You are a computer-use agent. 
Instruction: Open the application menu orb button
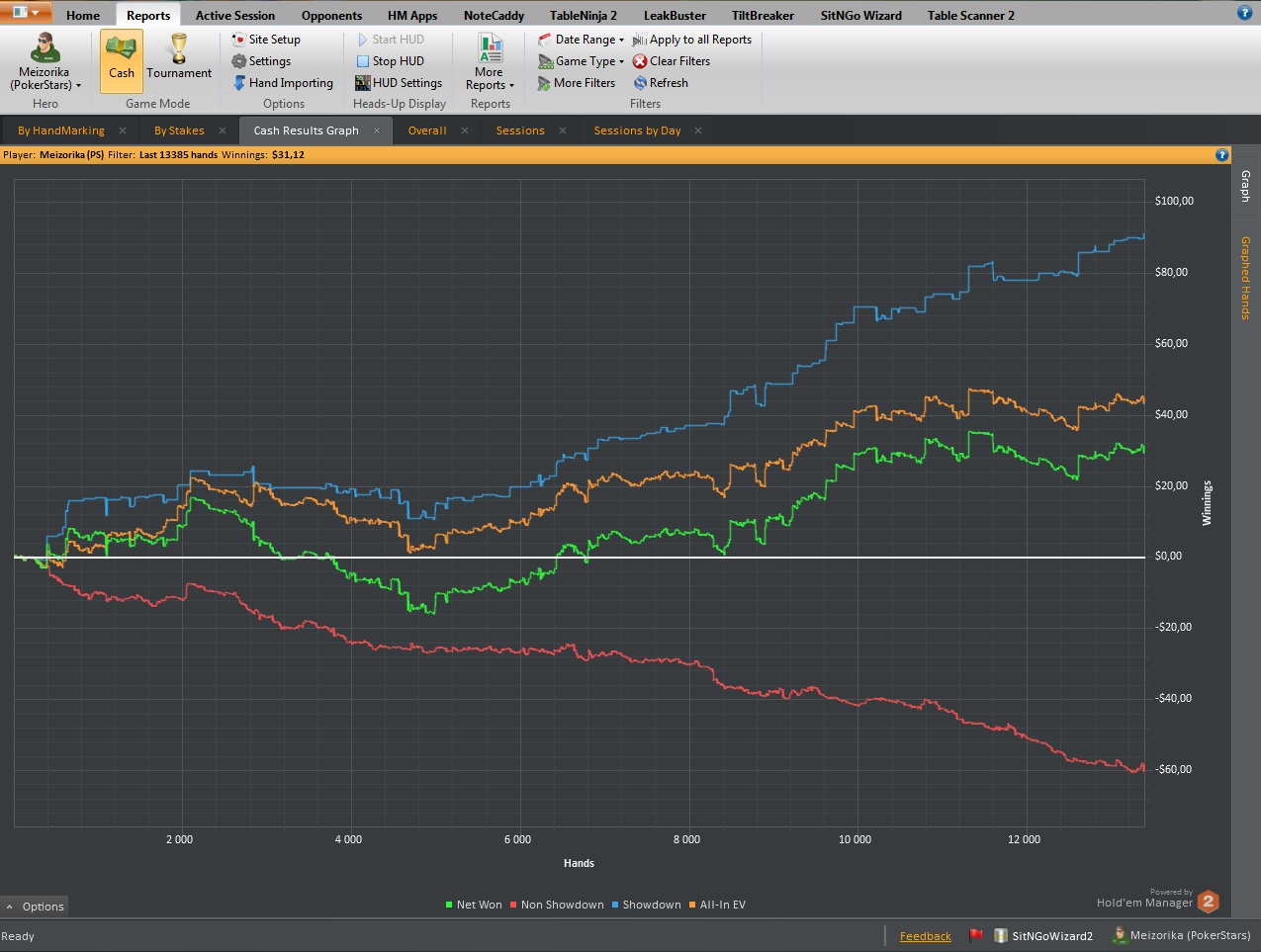tap(27, 13)
